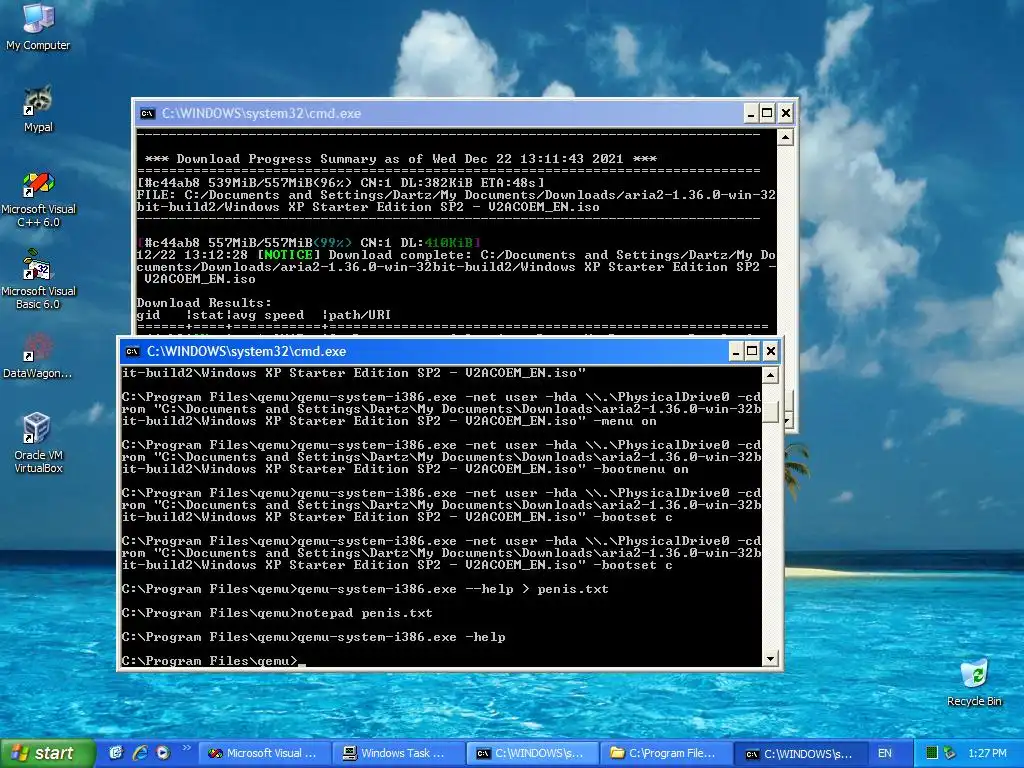Click the front cmd.exe window title bar text
This screenshot has width=1024, height=768.
pyautogui.click(x=246, y=351)
